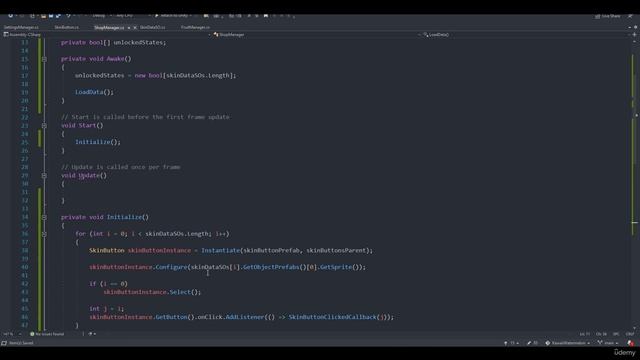Open the Assembly-CSharp project dropdown

107,35
